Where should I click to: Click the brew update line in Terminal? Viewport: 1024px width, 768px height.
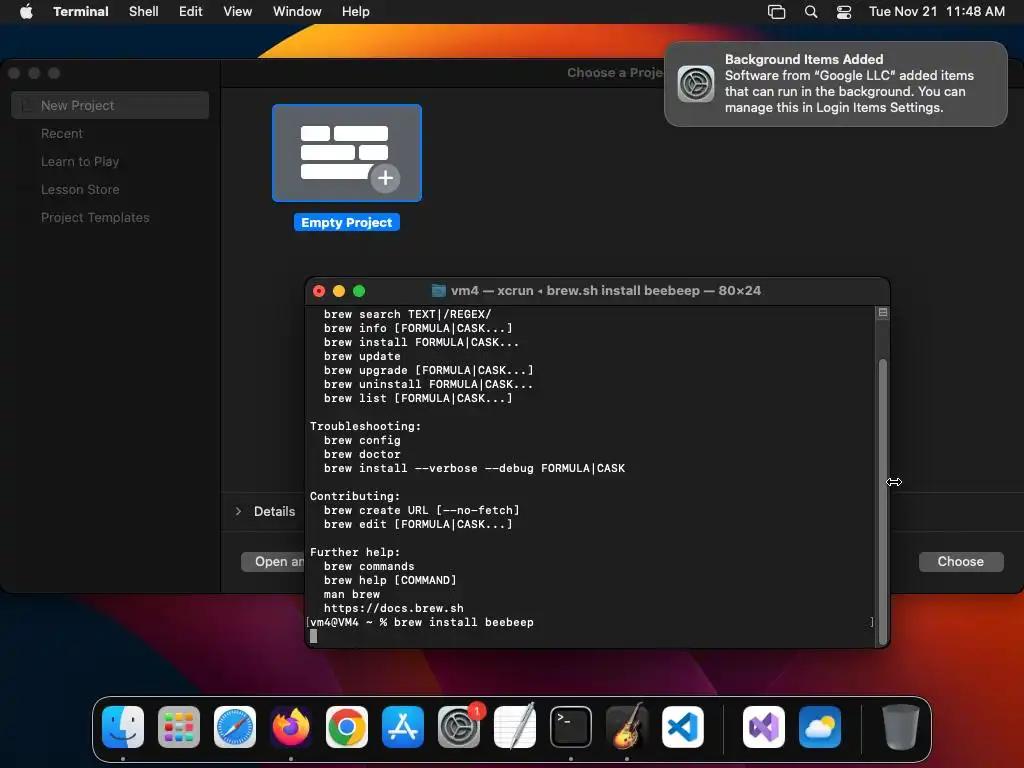click(x=362, y=357)
